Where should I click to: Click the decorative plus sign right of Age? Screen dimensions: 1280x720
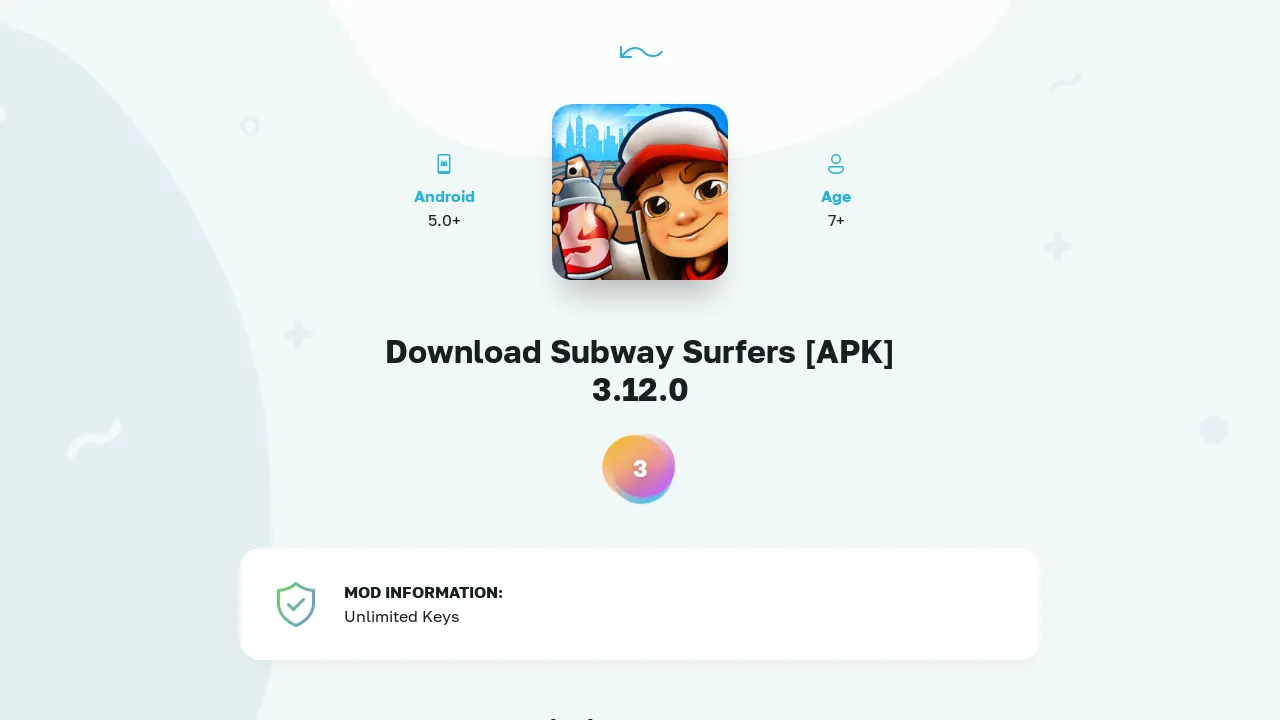click(1058, 246)
